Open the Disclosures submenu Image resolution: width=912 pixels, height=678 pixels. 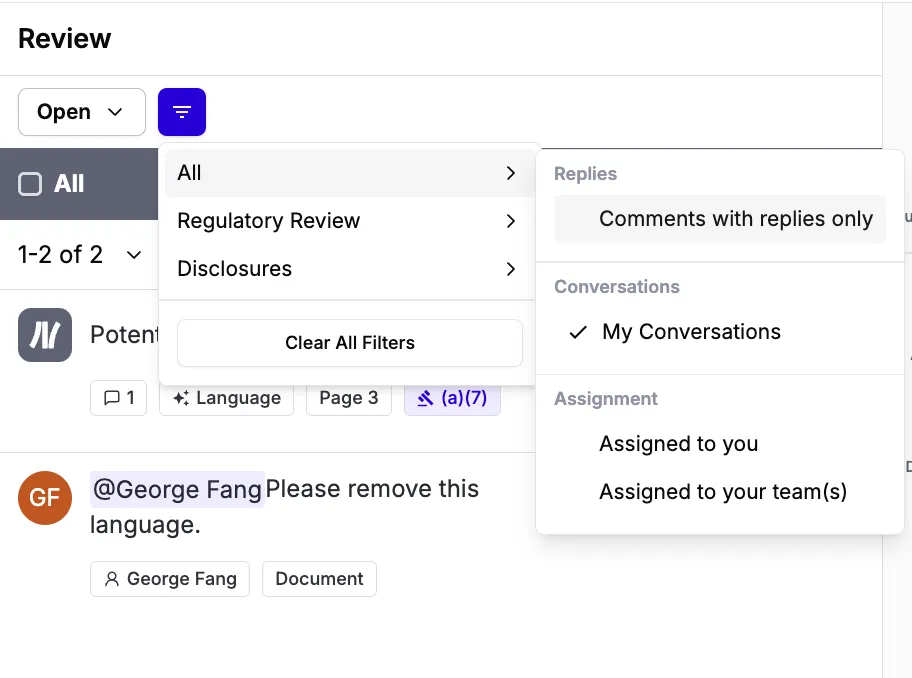point(349,269)
